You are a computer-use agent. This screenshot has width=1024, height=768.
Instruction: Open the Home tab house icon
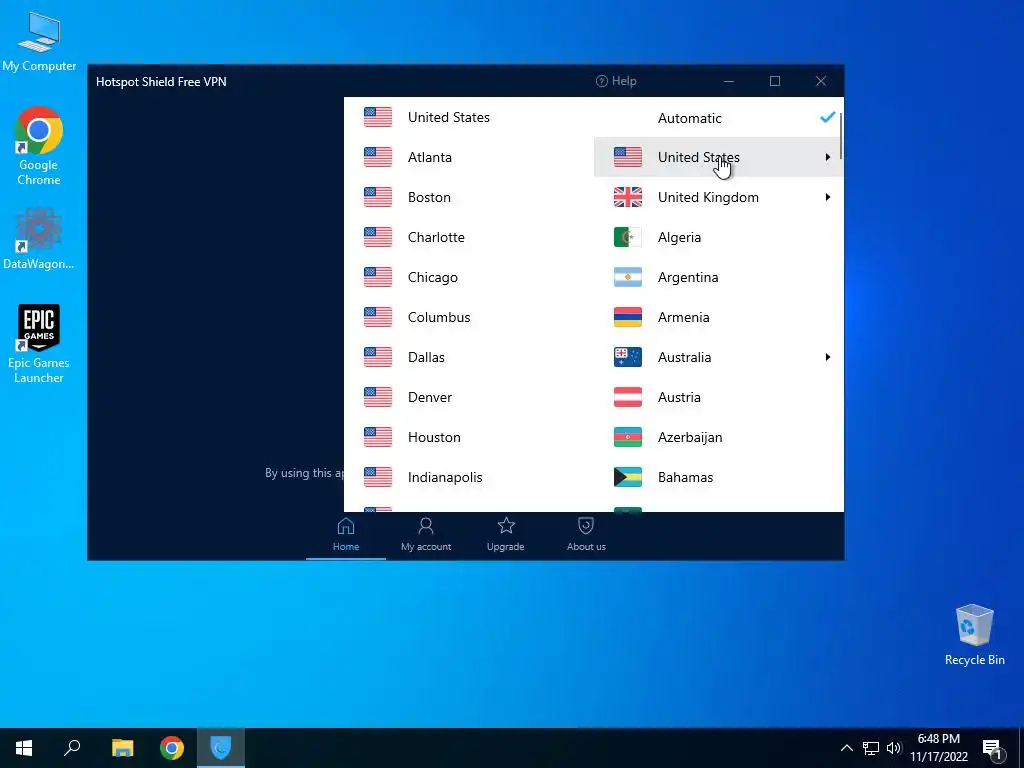click(x=345, y=526)
